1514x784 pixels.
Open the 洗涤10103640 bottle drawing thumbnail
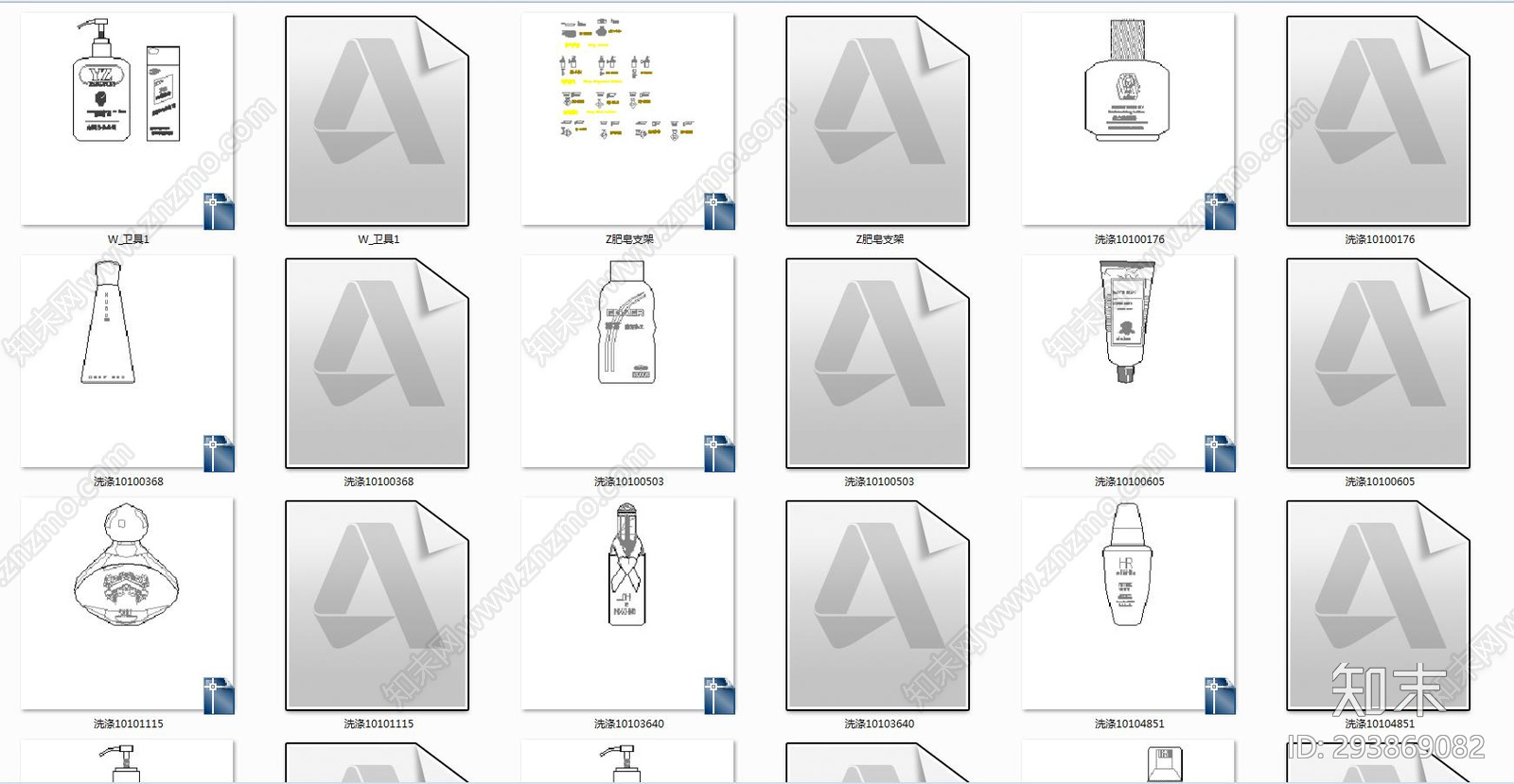[628, 604]
